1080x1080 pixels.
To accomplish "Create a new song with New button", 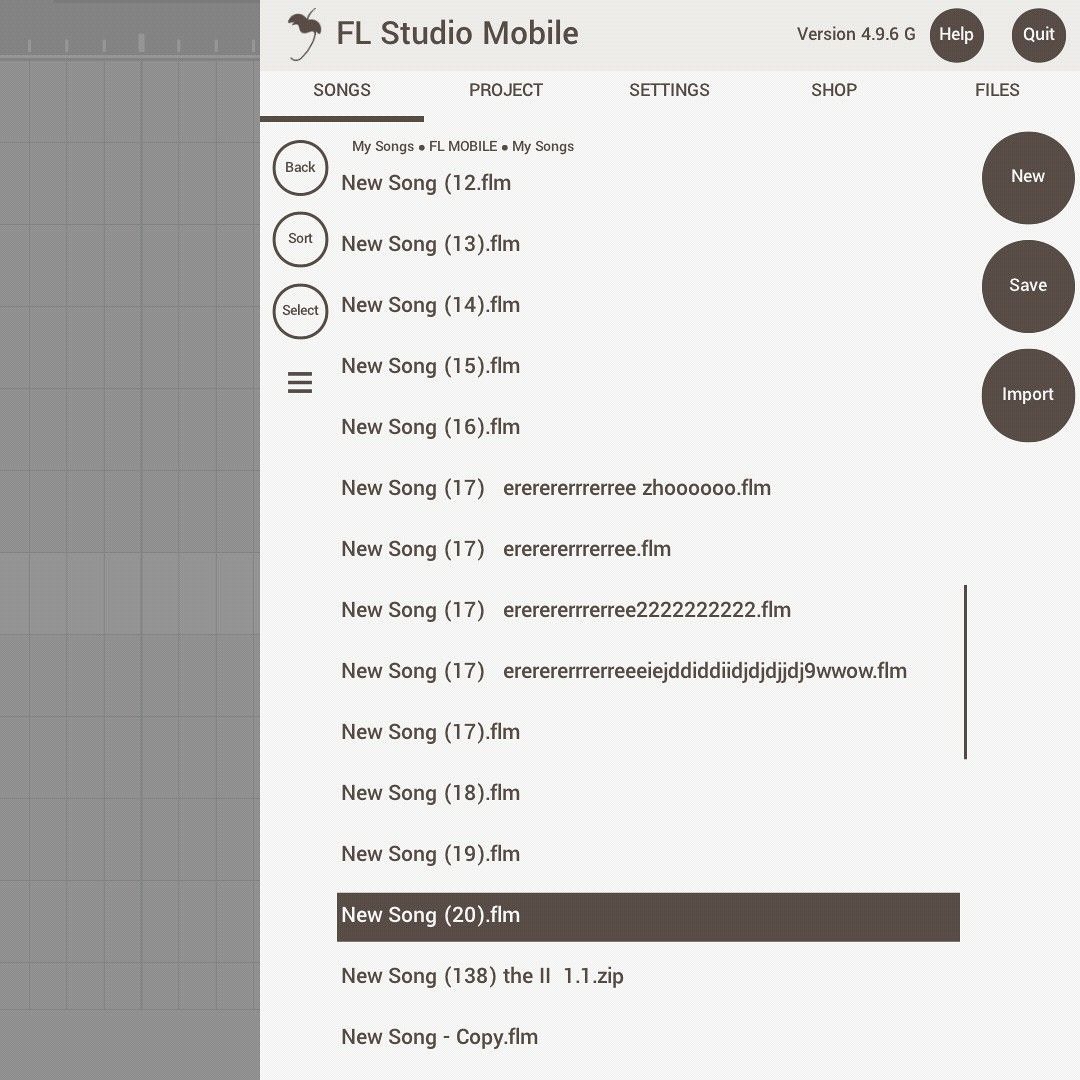I will pos(1028,177).
